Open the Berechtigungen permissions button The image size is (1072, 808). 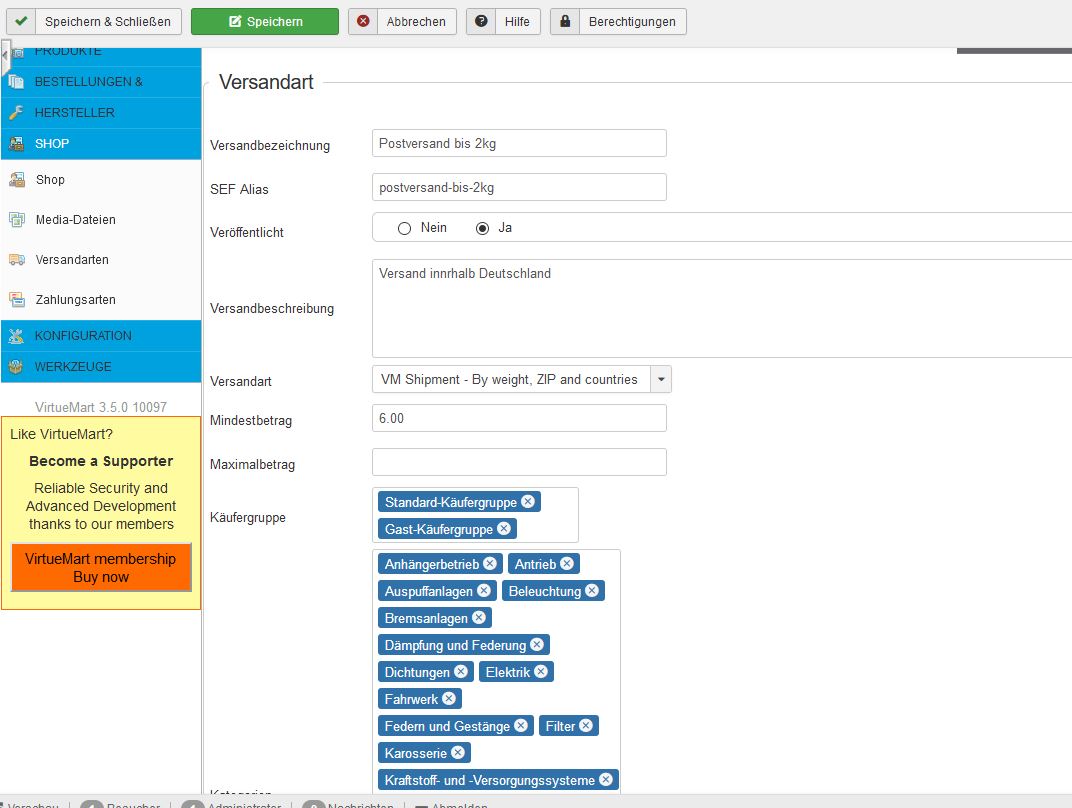(x=618, y=21)
